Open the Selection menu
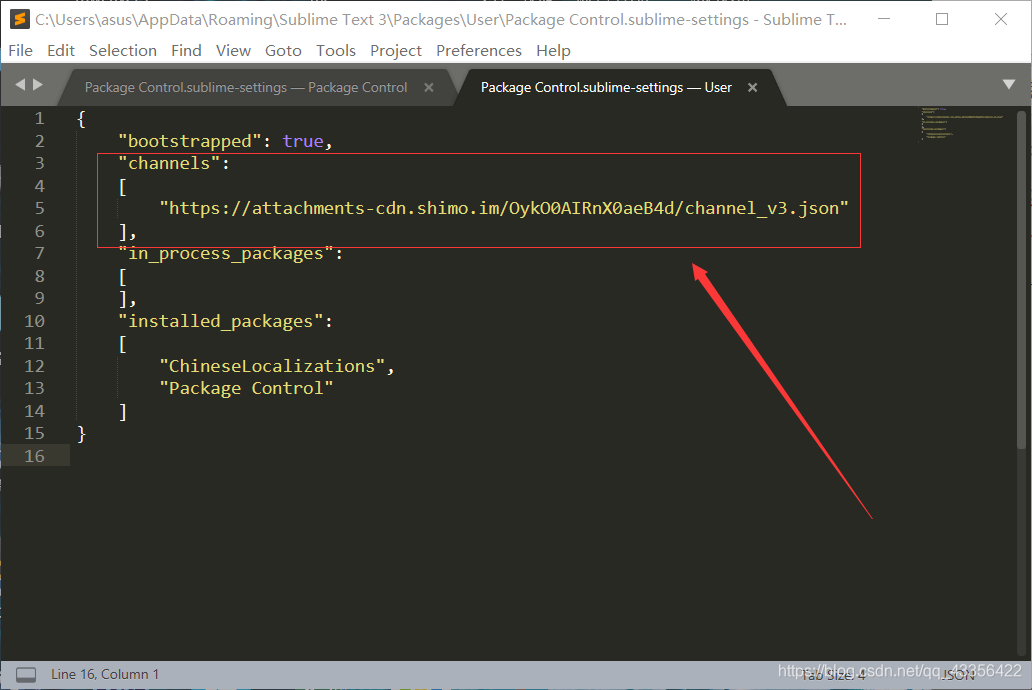Image resolution: width=1032 pixels, height=690 pixels. 123,51
